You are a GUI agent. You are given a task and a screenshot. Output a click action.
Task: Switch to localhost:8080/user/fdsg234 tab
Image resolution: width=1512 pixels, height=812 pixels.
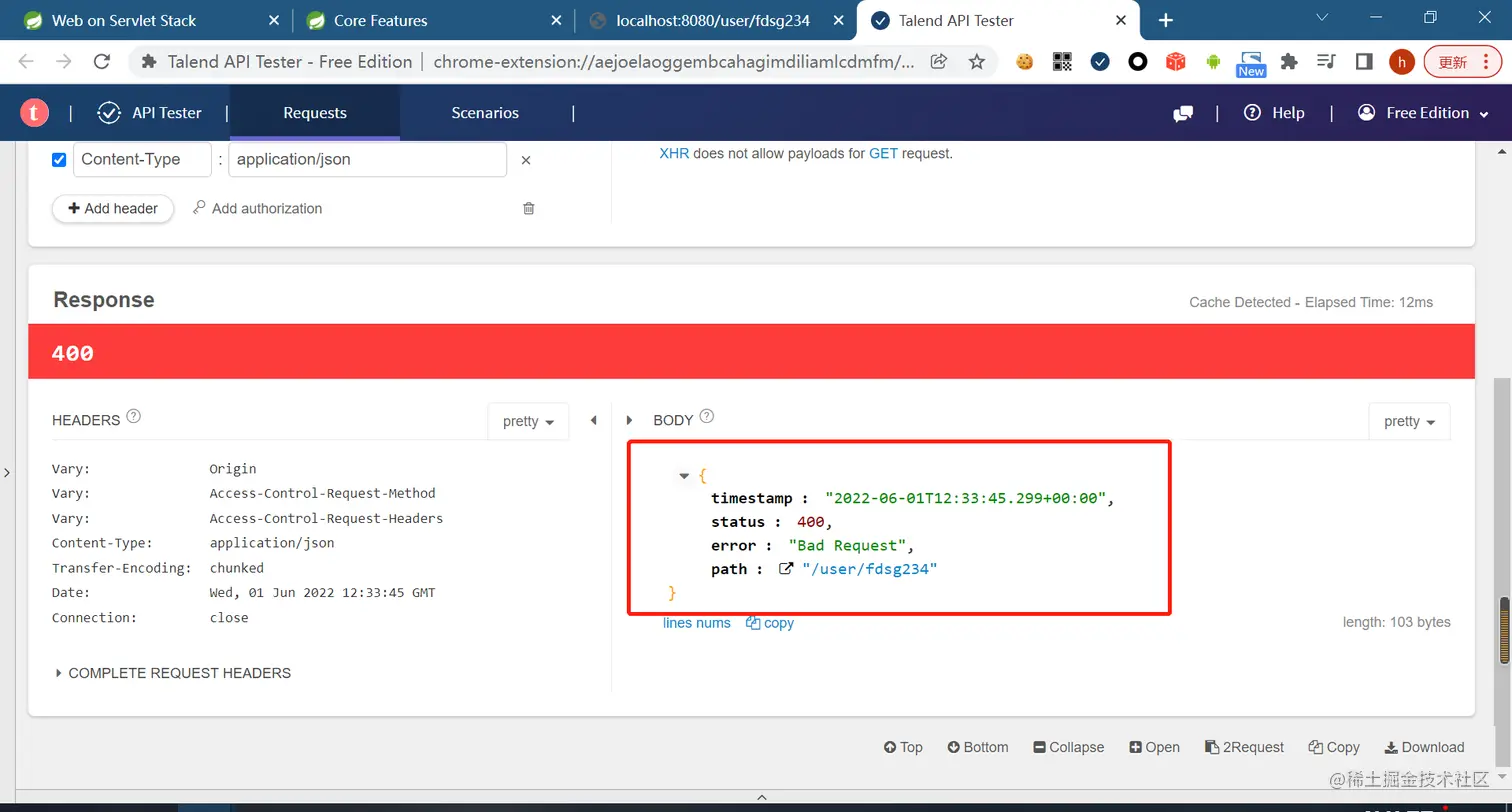point(715,20)
